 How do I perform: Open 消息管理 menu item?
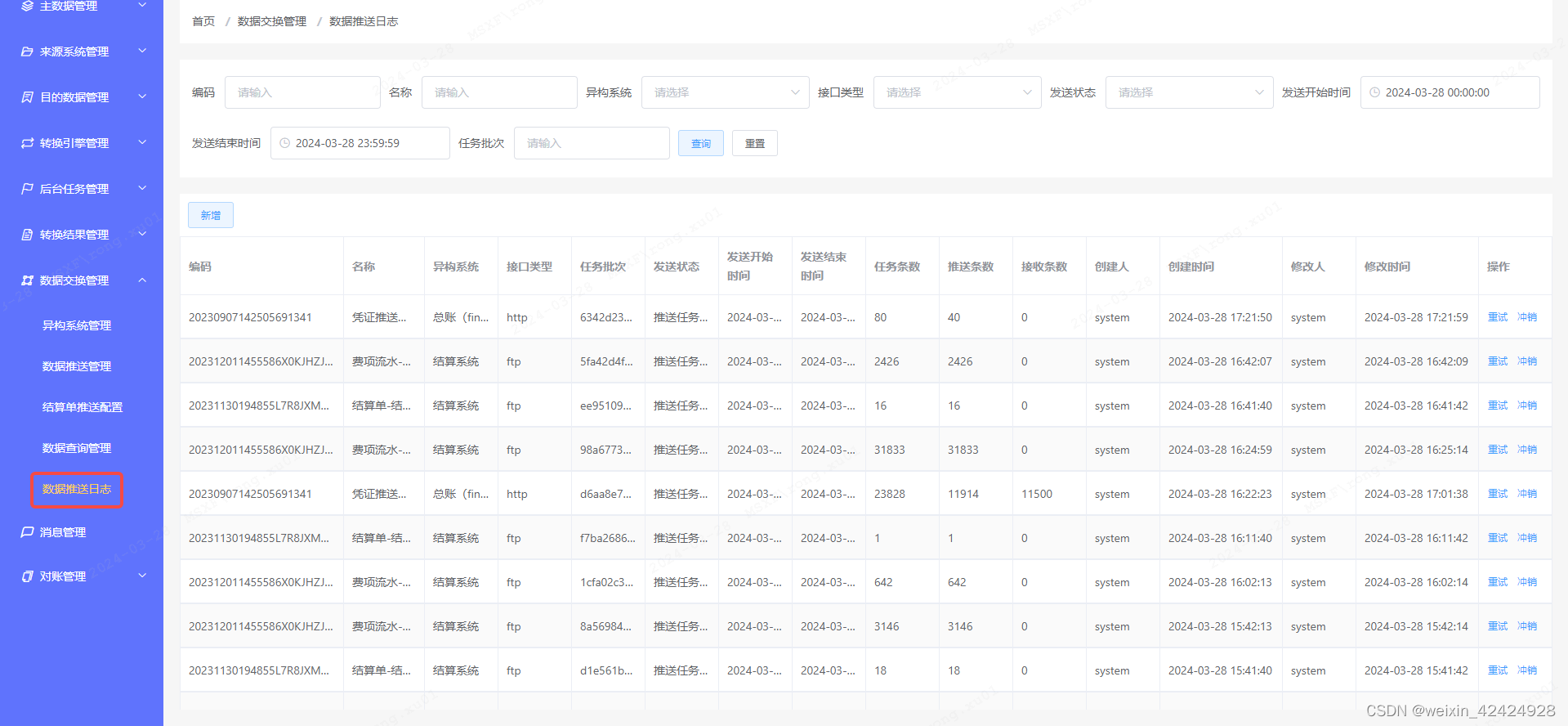63,532
